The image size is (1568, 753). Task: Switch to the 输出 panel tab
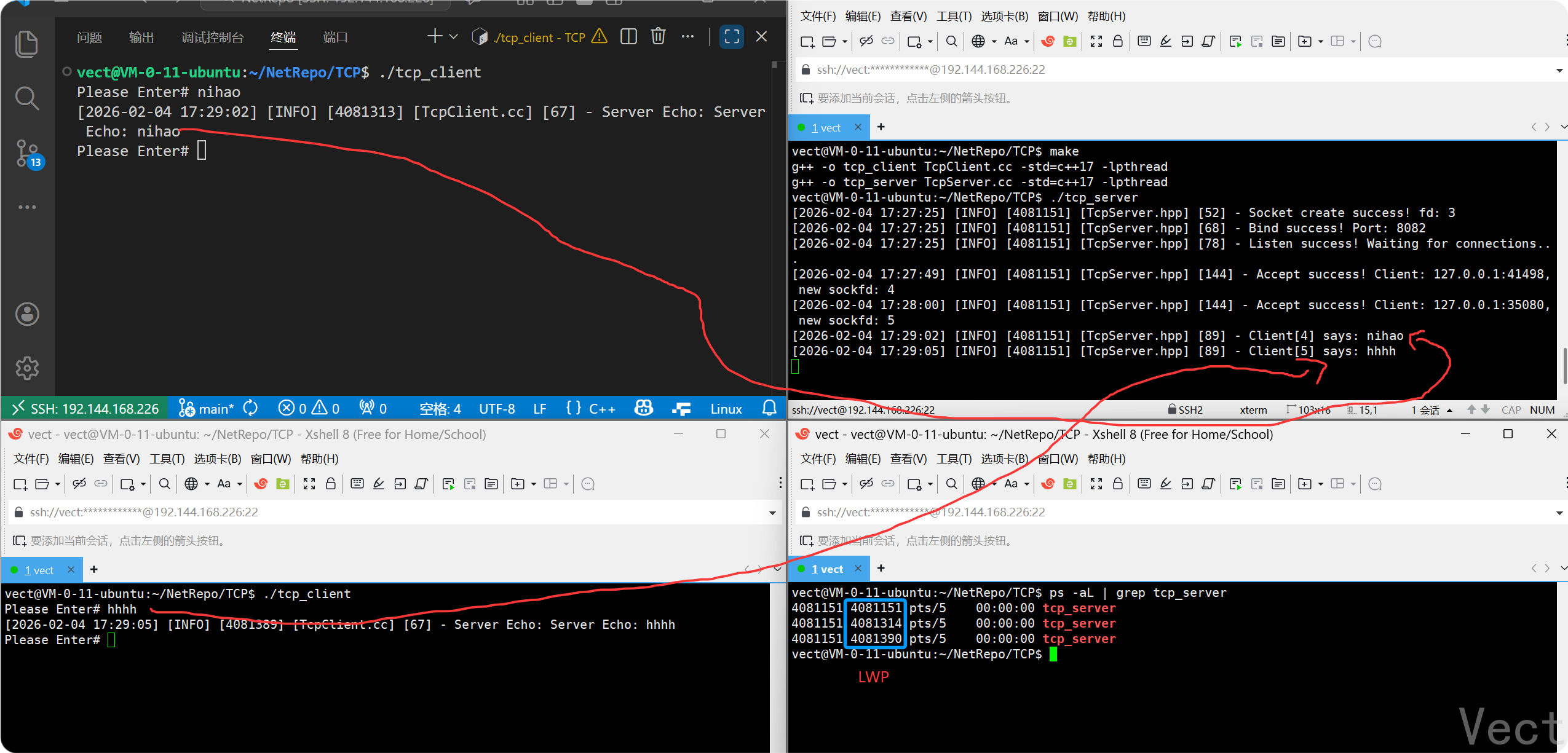pyautogui.click(x=141, y=37)
